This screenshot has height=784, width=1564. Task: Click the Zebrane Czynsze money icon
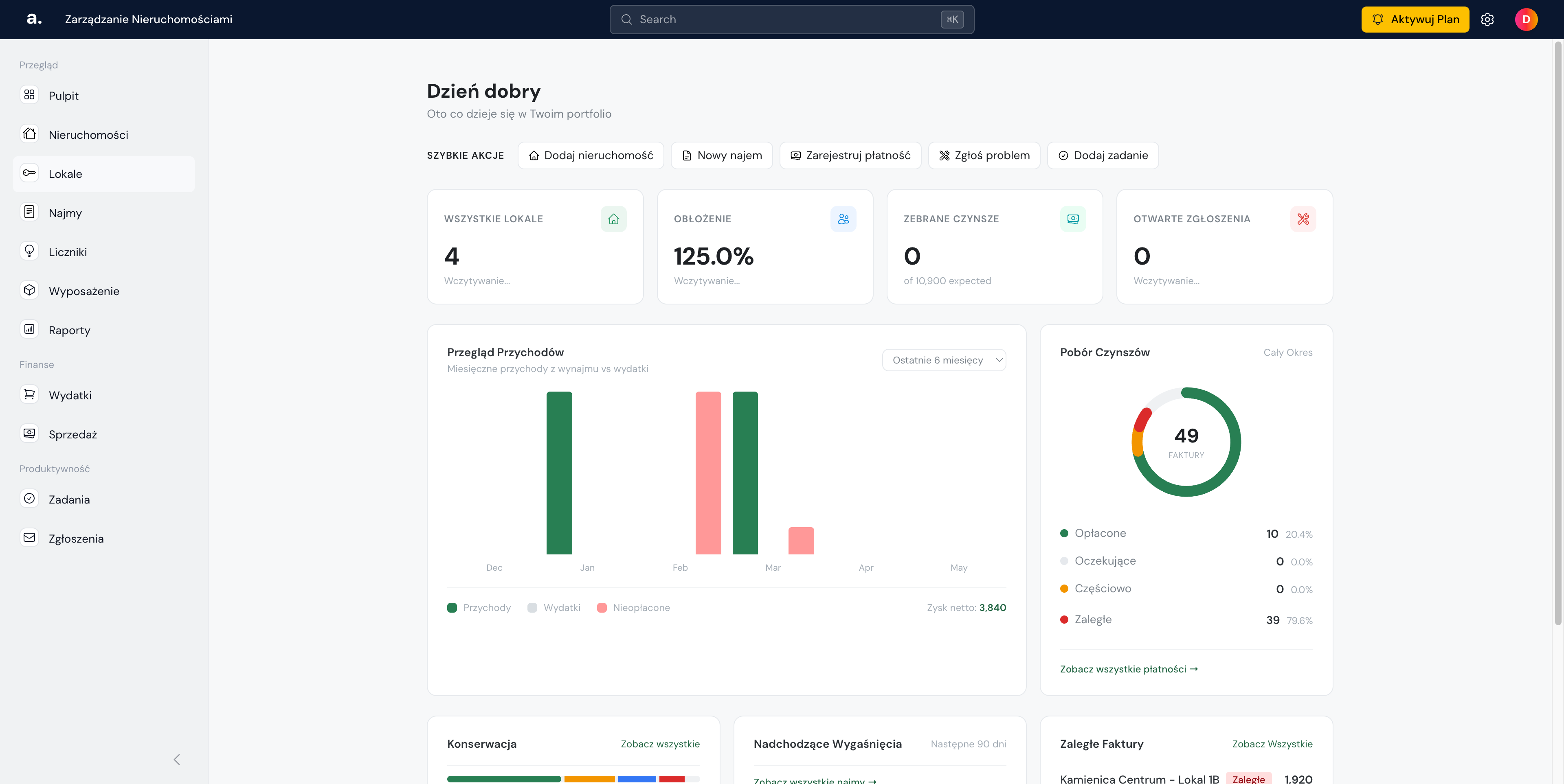(x=1073, y=219)
